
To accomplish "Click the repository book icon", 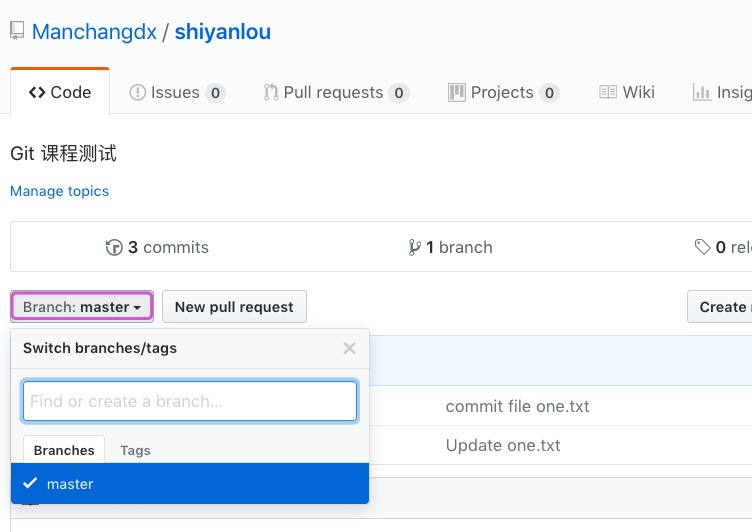I will tap(17, 31).
